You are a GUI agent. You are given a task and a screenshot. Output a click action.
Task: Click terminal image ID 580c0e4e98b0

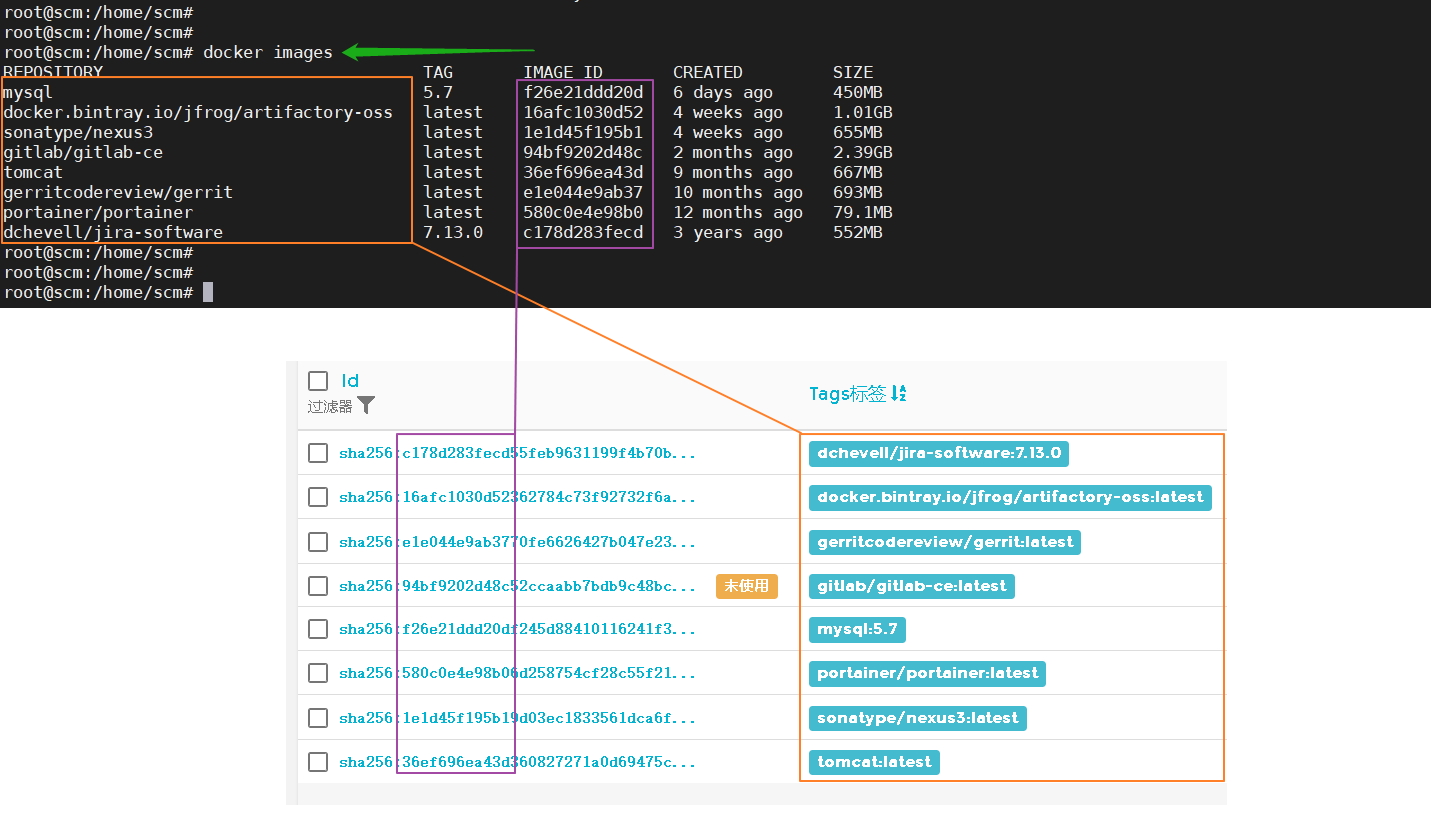[583, 213]
